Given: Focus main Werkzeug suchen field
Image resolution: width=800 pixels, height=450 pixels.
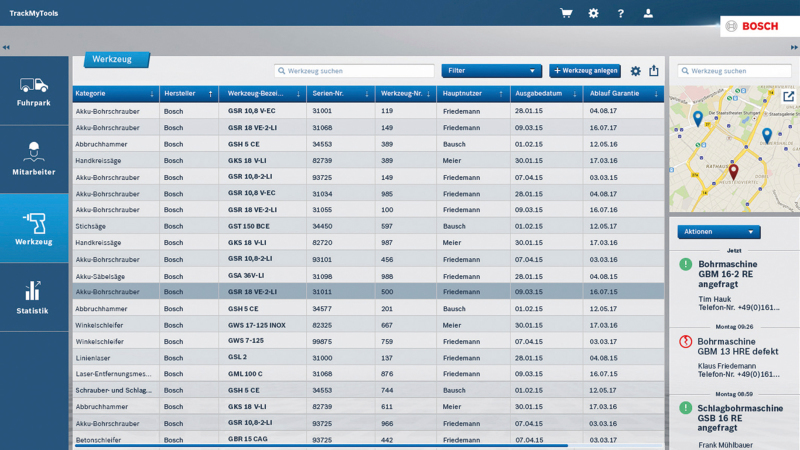Looking at the screenshot, I should (354, 71).
